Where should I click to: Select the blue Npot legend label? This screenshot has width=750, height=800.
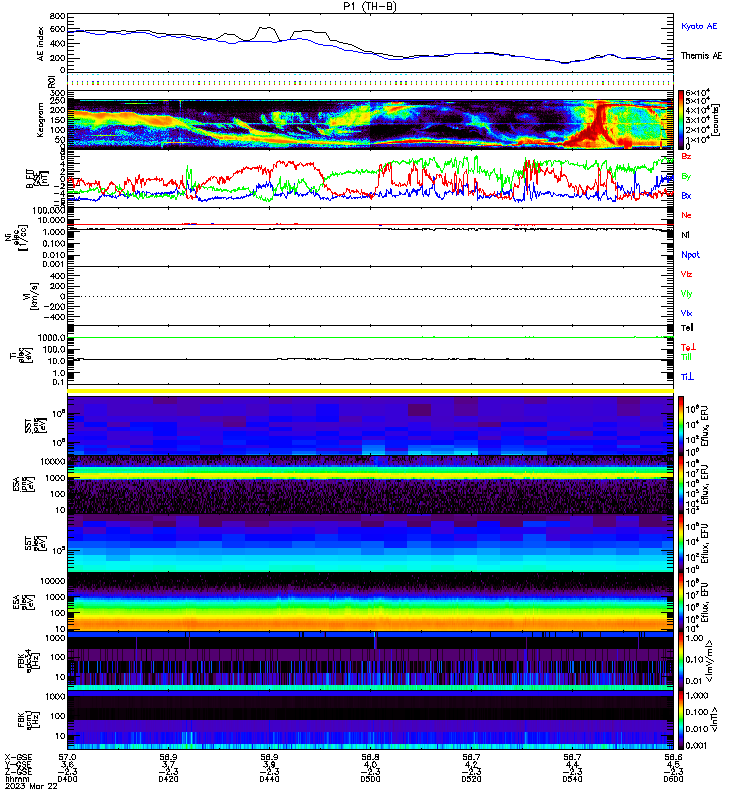tap(690, 255)
